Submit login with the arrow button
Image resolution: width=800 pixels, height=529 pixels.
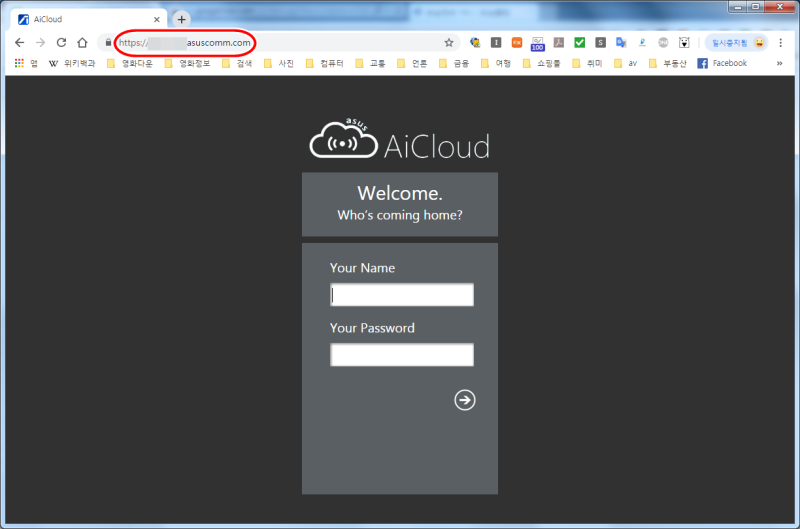(x=465, y=400)
